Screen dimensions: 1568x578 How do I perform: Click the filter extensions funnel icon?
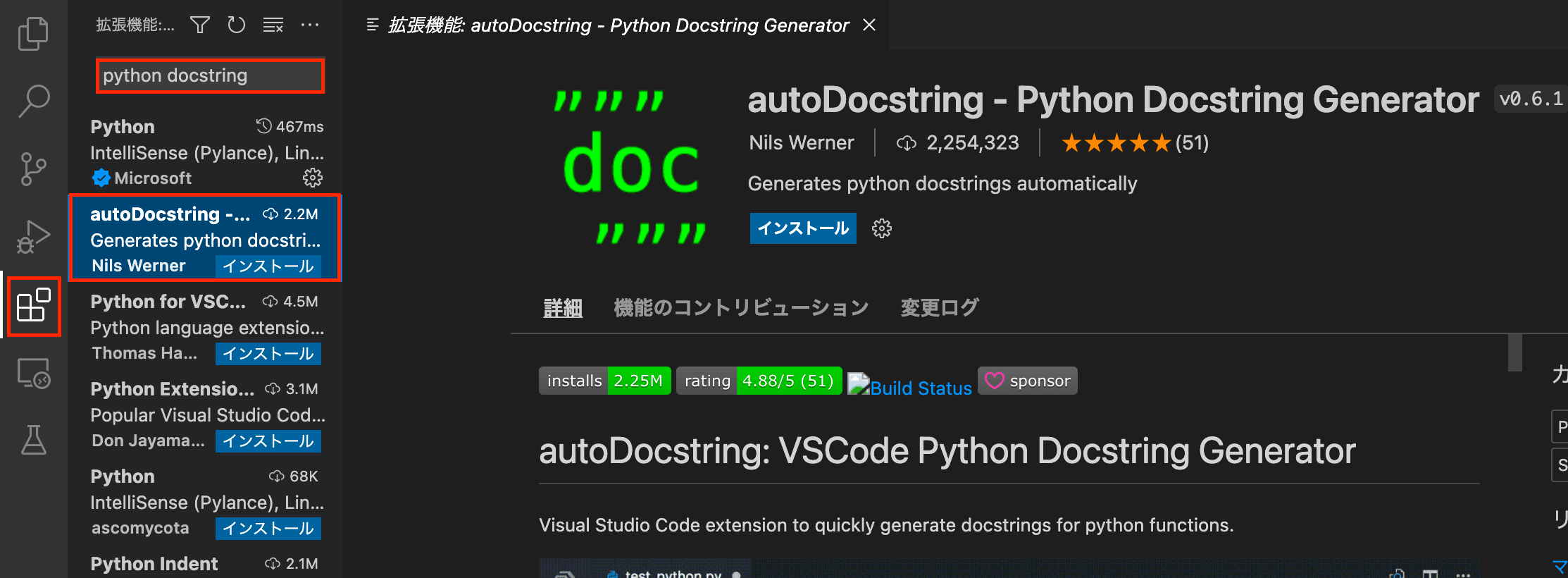[200, 25]
